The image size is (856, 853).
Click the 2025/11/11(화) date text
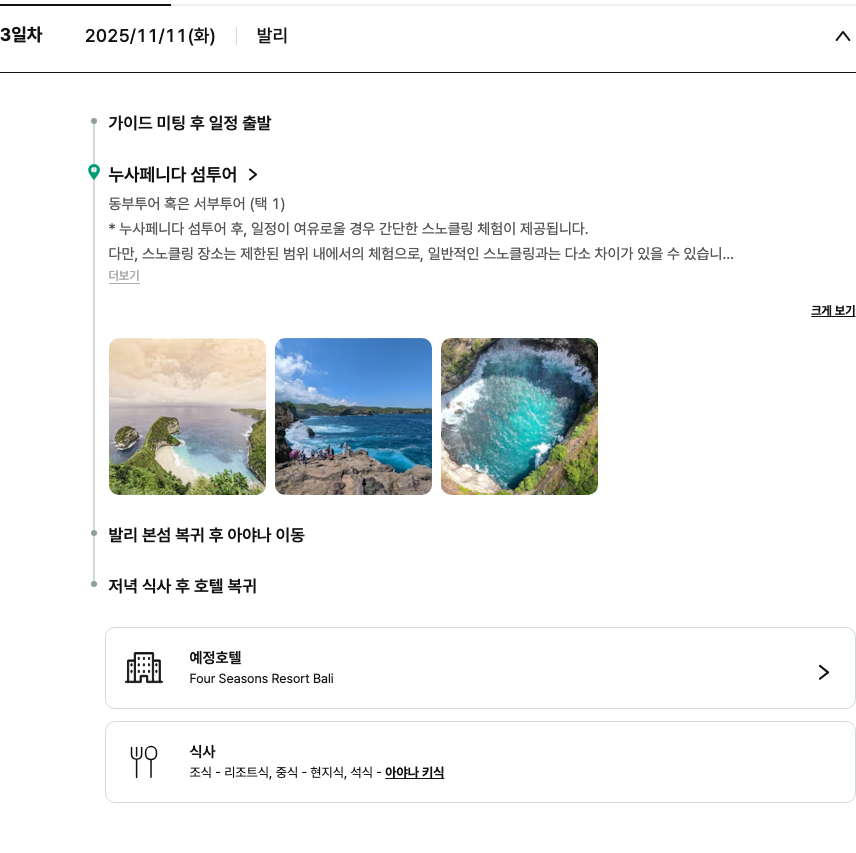click(150, 36)
